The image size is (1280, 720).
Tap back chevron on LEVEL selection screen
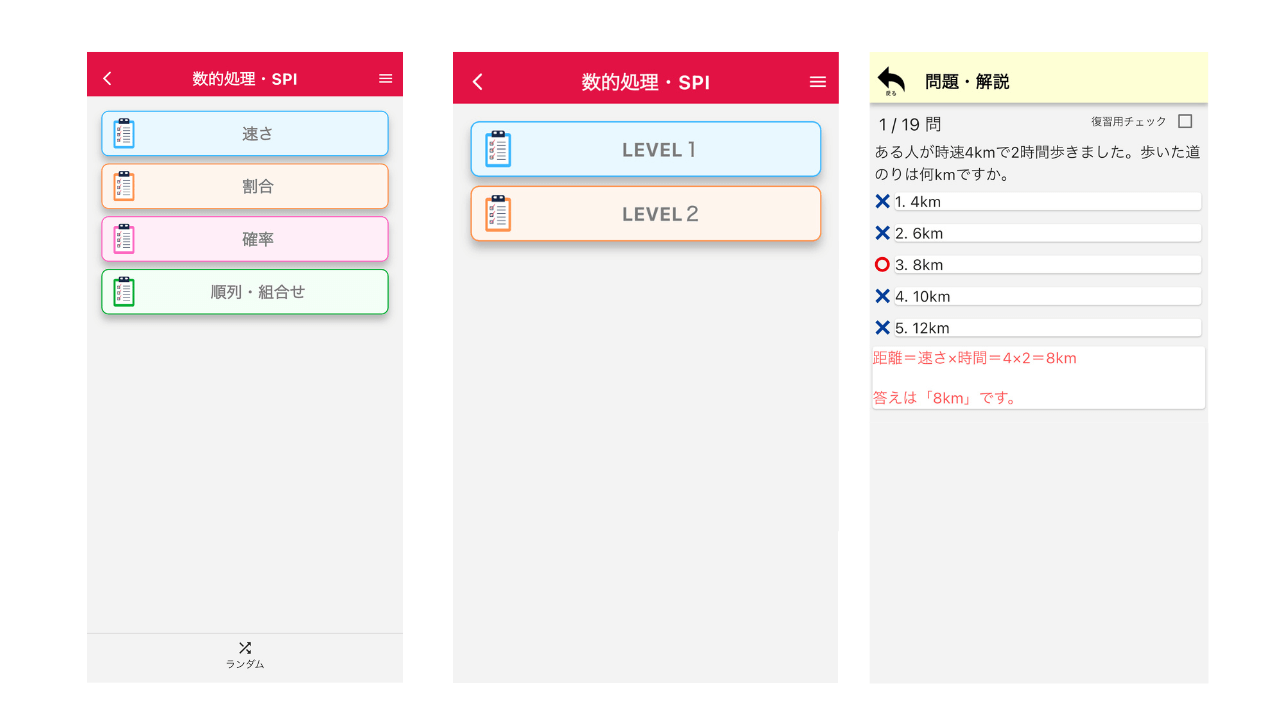click(478, 82)
